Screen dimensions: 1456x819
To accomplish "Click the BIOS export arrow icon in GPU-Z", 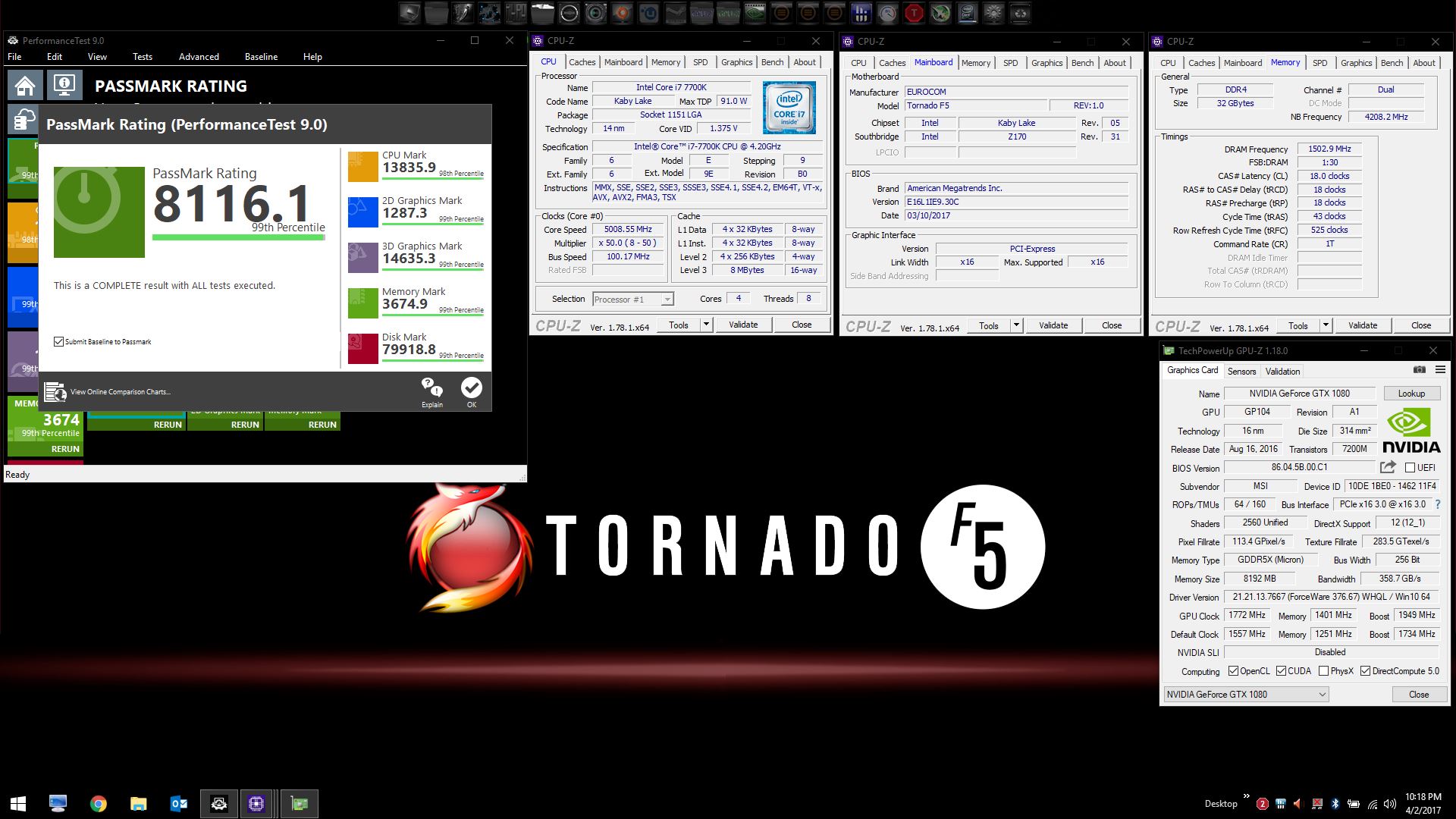I will tap(1388, 467).
